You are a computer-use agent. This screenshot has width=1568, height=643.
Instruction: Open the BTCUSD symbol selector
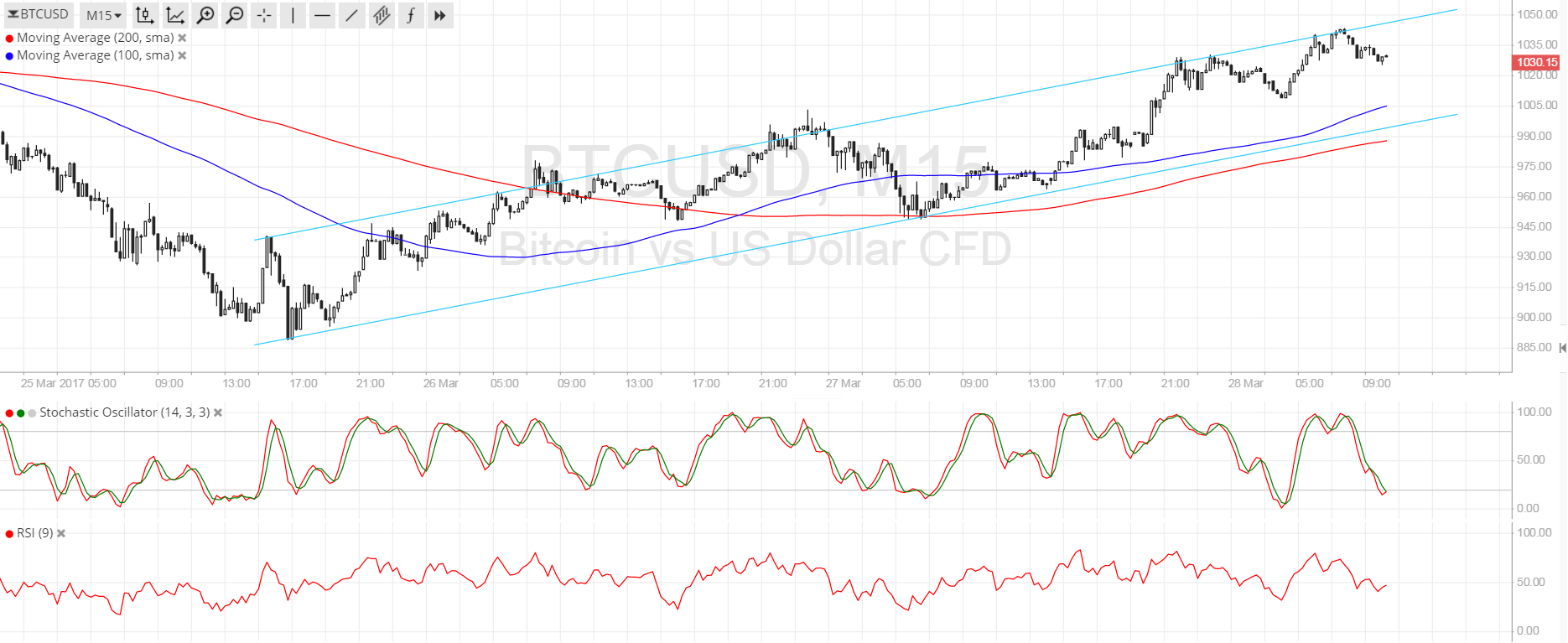point(39,14)
